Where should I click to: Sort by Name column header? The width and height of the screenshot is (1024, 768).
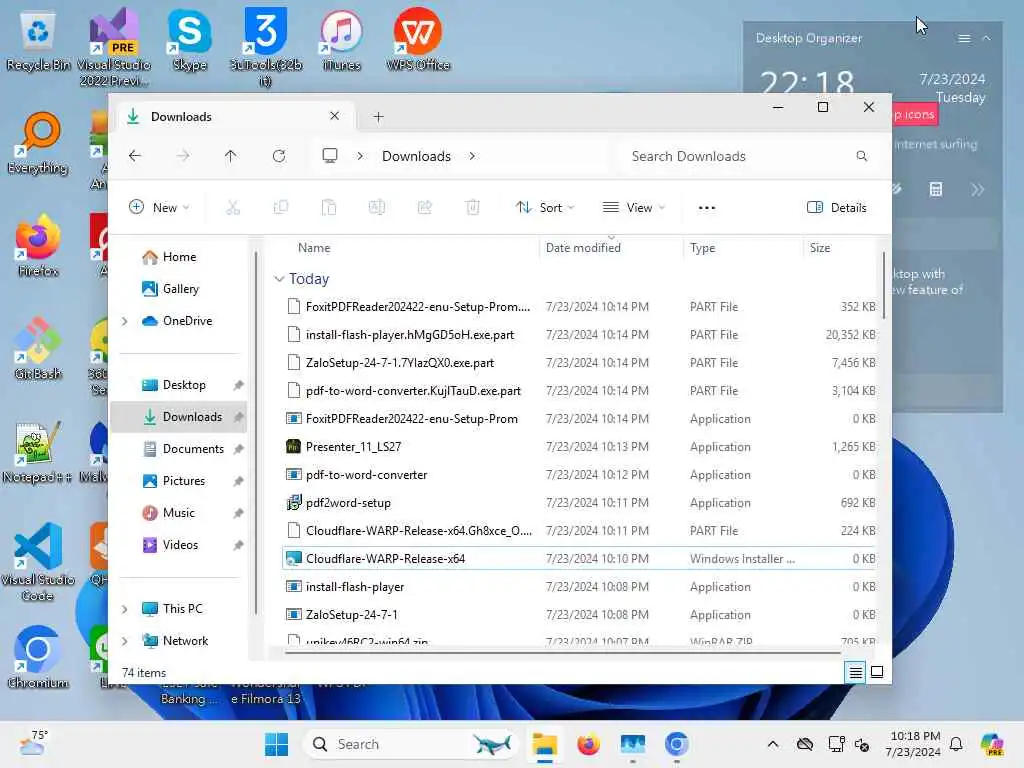pos(313,248)
